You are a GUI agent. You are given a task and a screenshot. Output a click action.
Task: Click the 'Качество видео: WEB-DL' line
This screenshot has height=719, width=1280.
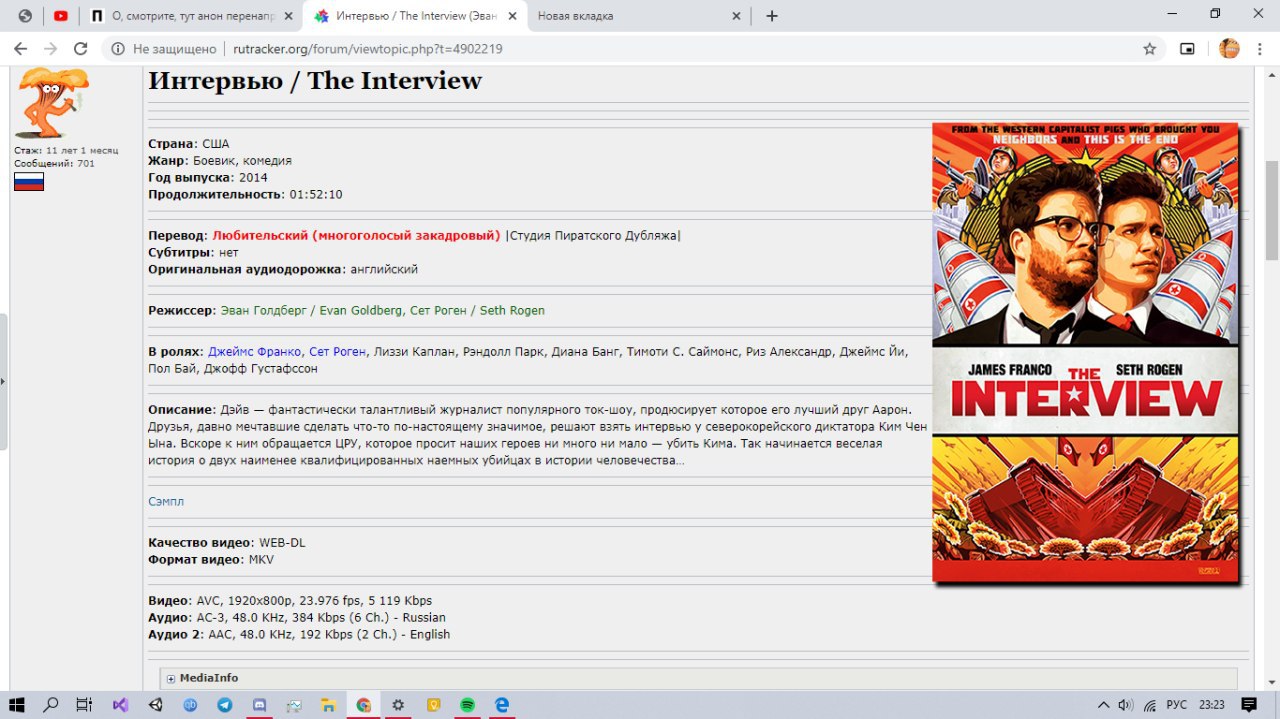pyautogui.click(x=227, y=542)
